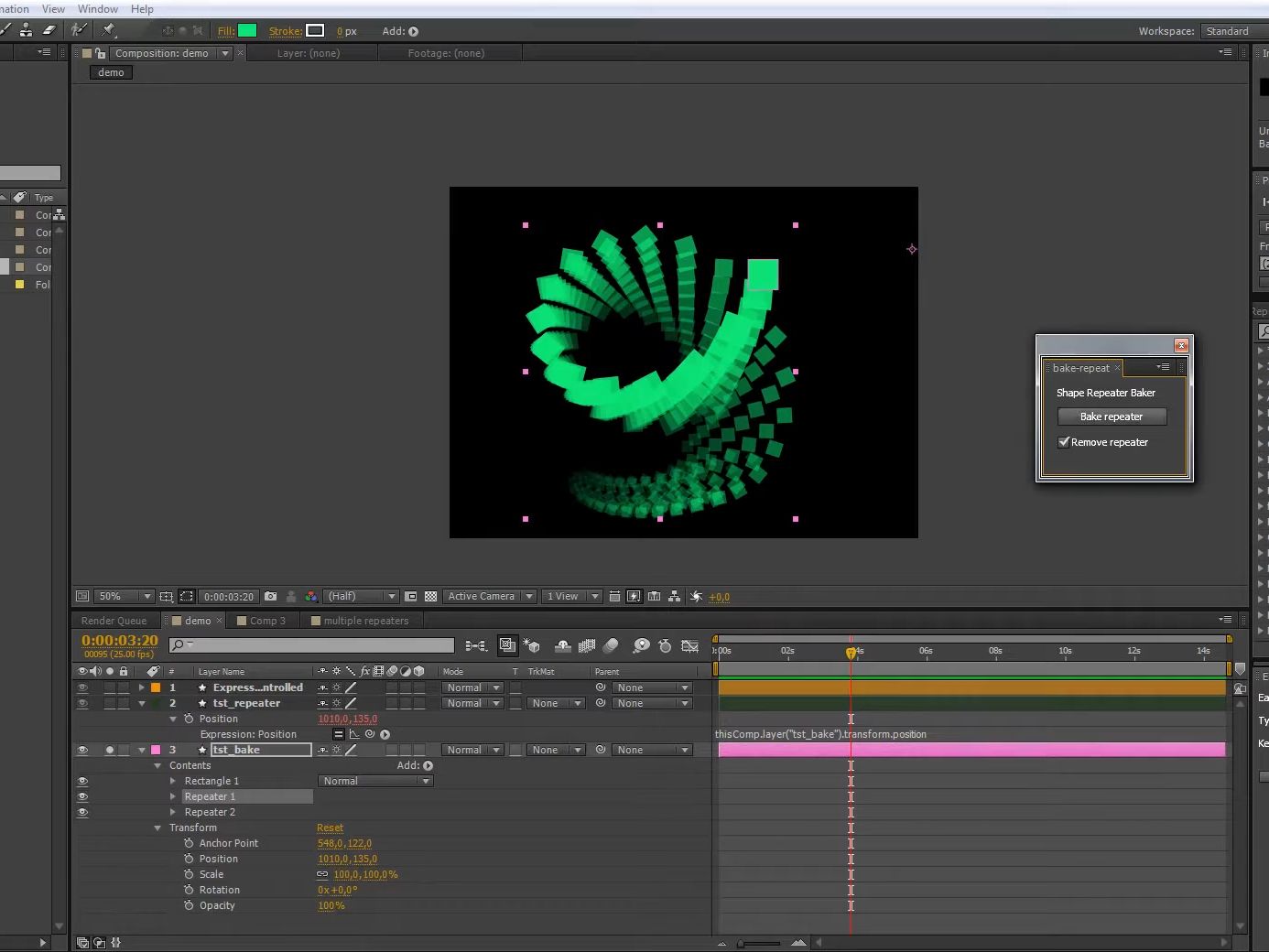Toggle visibility of Repeater 1

tap(82, 796)
